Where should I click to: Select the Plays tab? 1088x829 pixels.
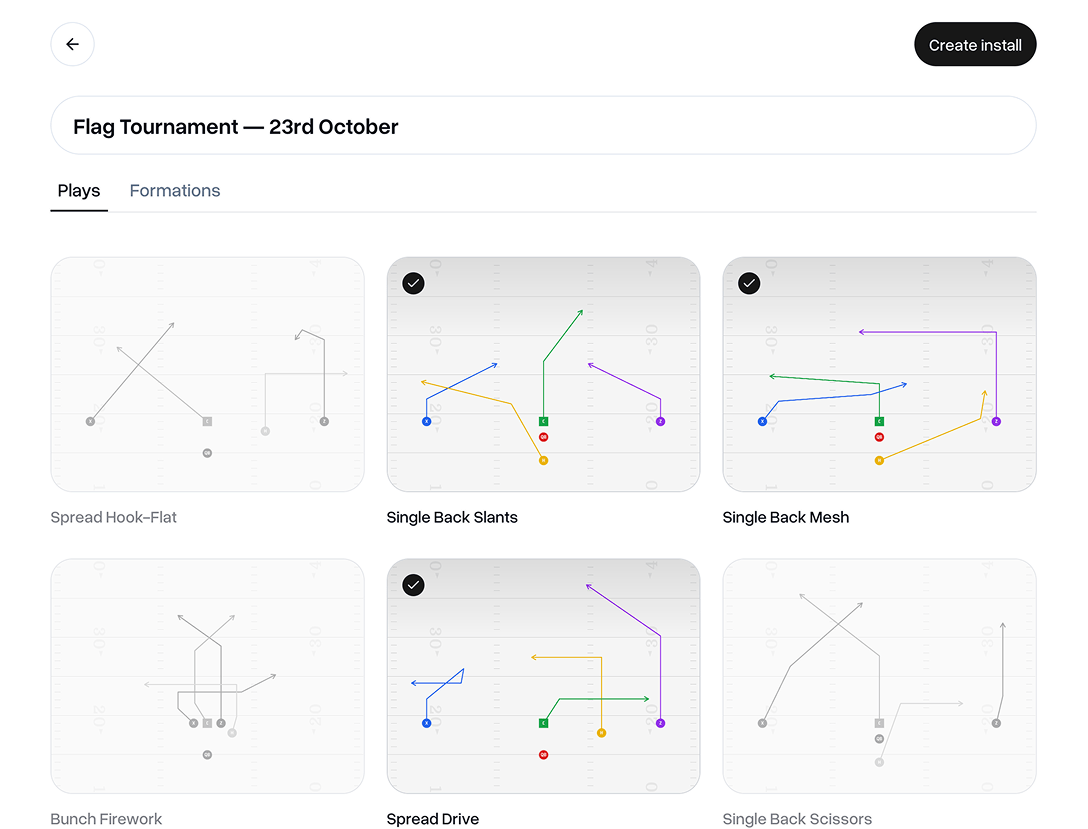[x=79, y=191]
